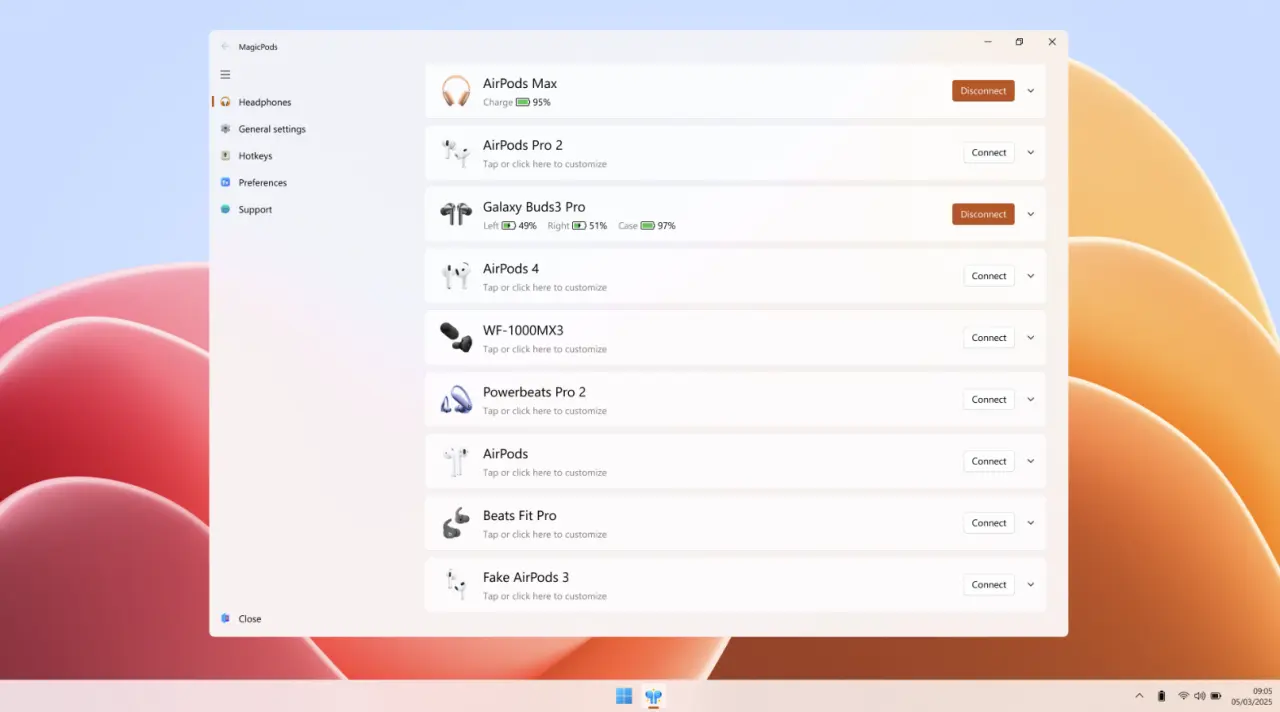The width and height of the screenshot is (1280, 712).
Task: Click customize hint under AirPods Pro 2
Action: [545, 164]
